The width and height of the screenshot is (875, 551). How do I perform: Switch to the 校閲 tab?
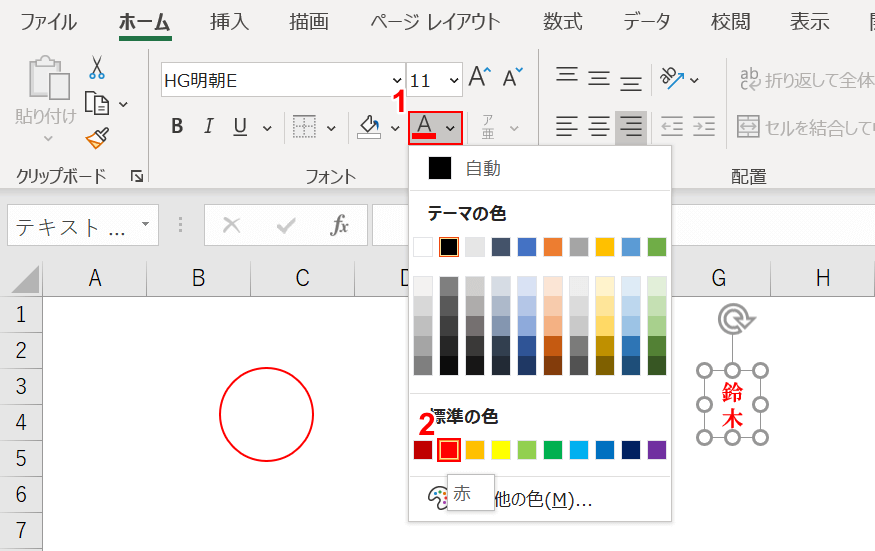pyautogui.click(x=730, y=22)
